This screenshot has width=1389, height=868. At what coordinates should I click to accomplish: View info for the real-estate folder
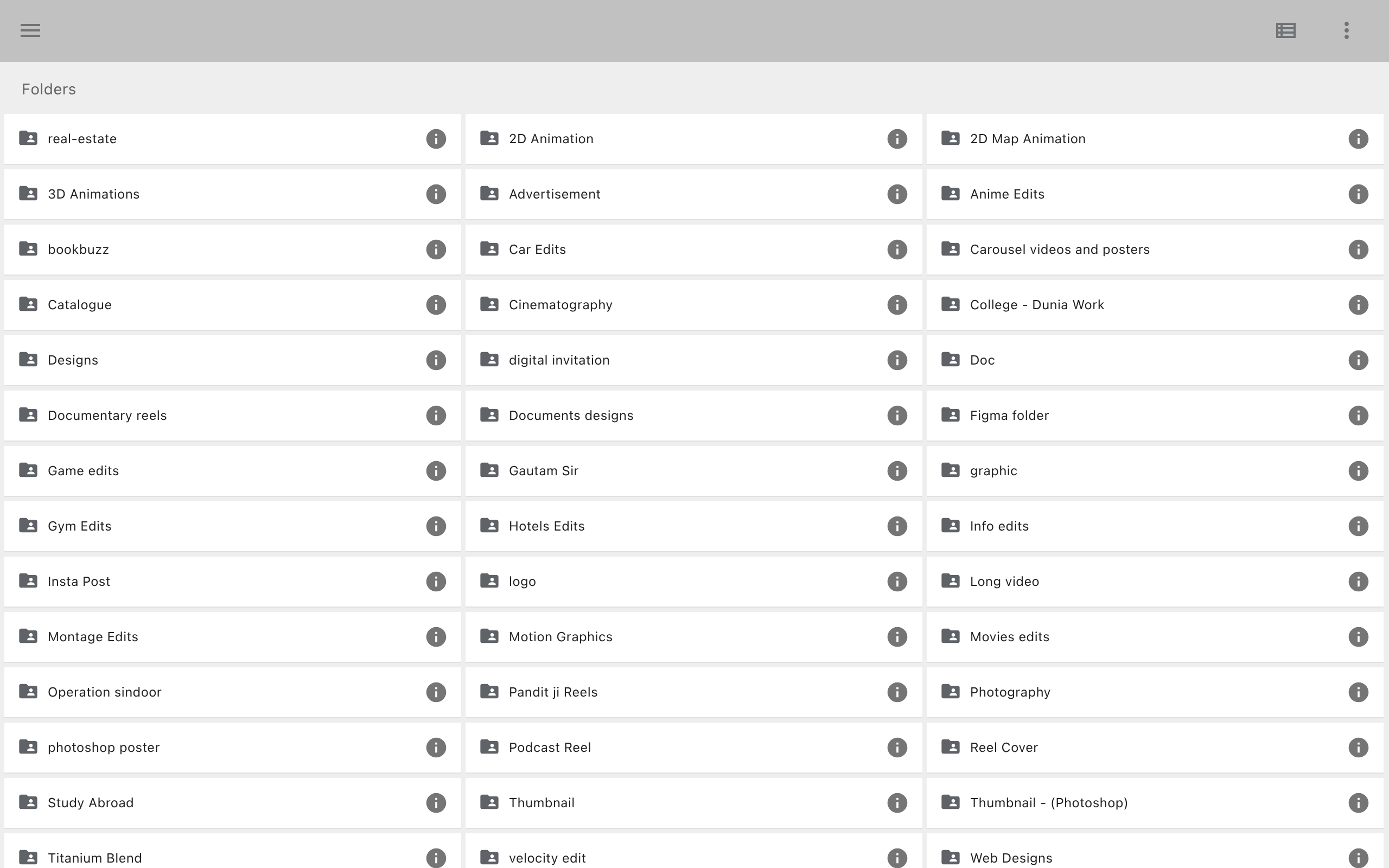436,138
